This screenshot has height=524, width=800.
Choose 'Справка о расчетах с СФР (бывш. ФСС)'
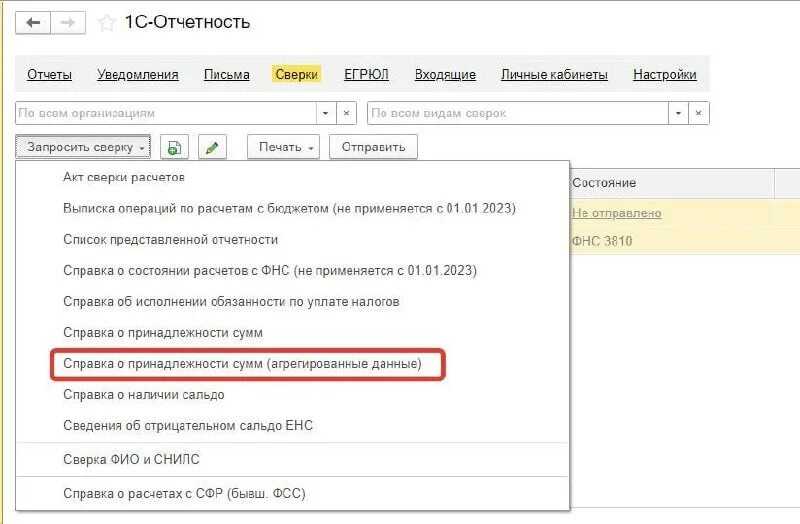tap(292, 494)
